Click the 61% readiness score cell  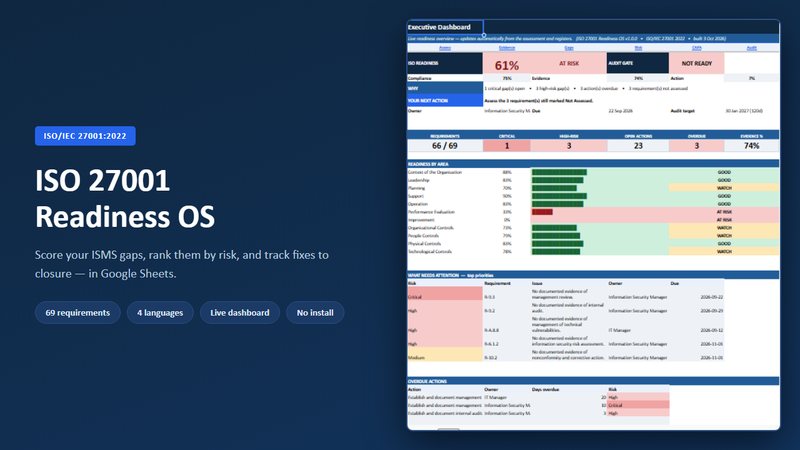tap(507, 65)
